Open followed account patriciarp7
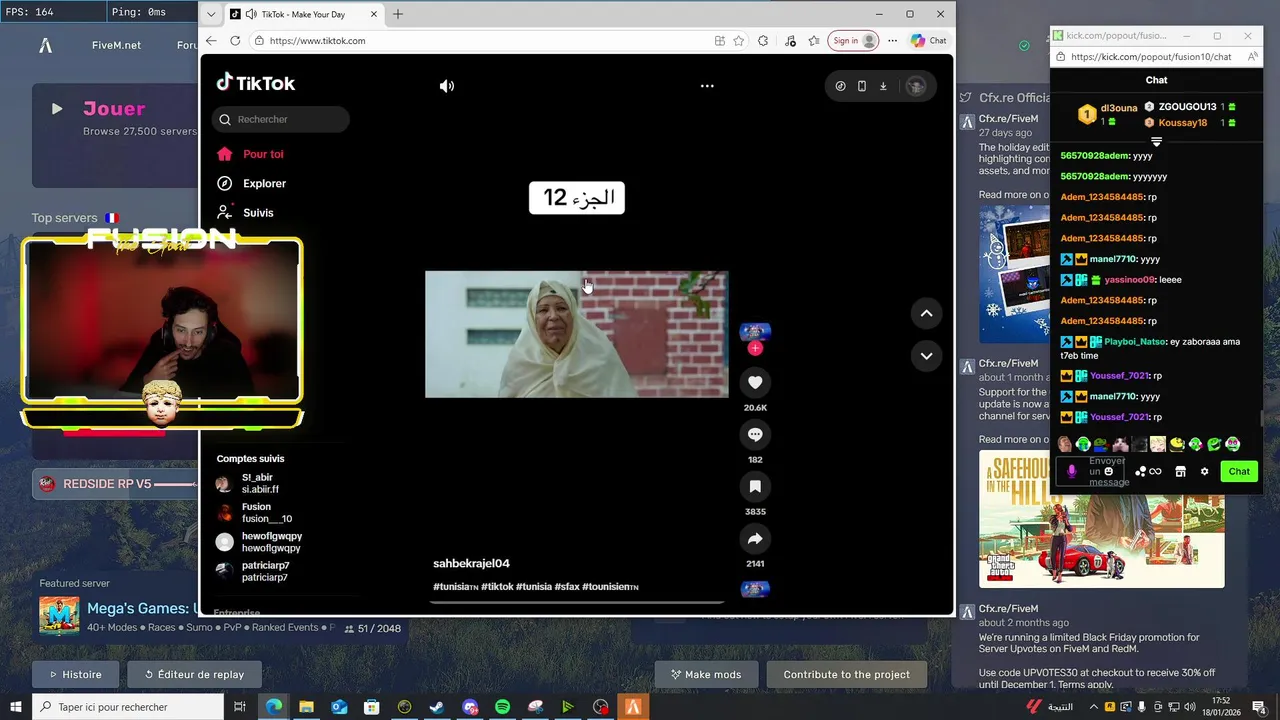Screen dimensions: 1280x720 point(253,571)
